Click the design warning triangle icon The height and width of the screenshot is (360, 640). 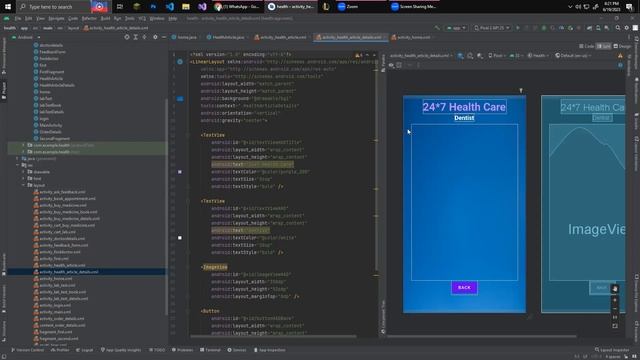click(x=620, y=56)
